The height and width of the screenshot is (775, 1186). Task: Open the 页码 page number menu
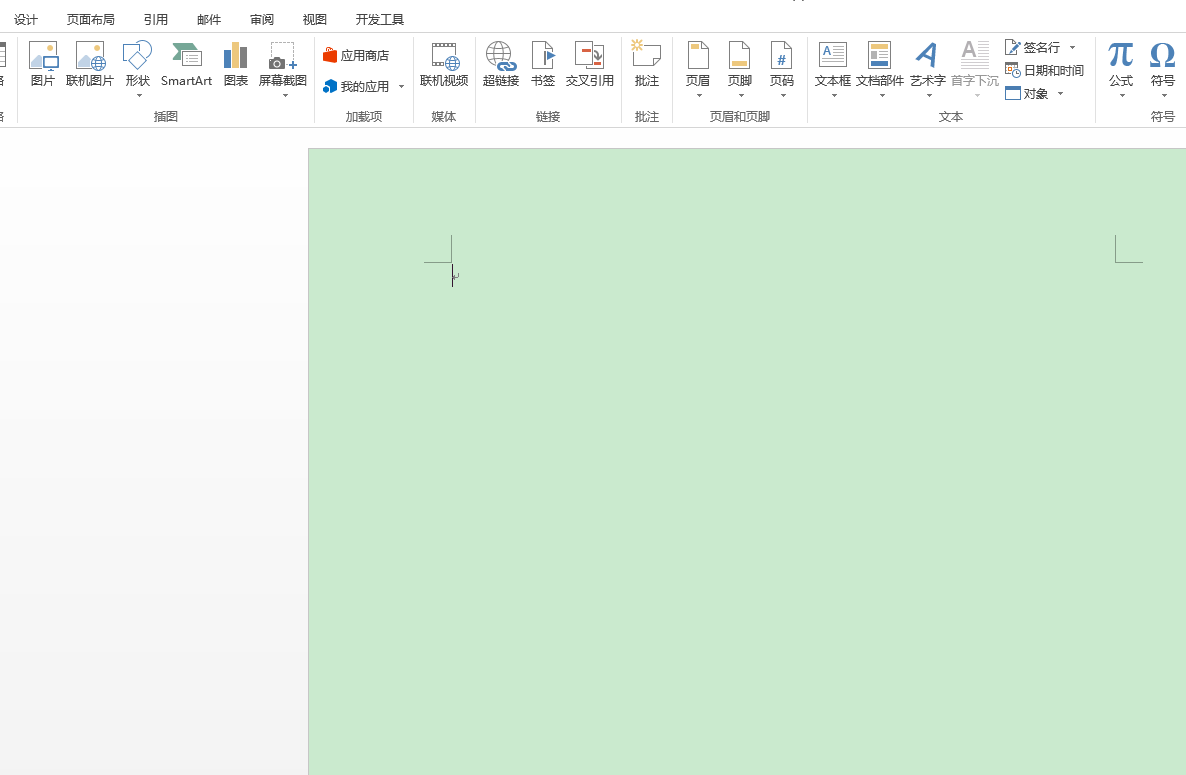[x=781, y=70]
